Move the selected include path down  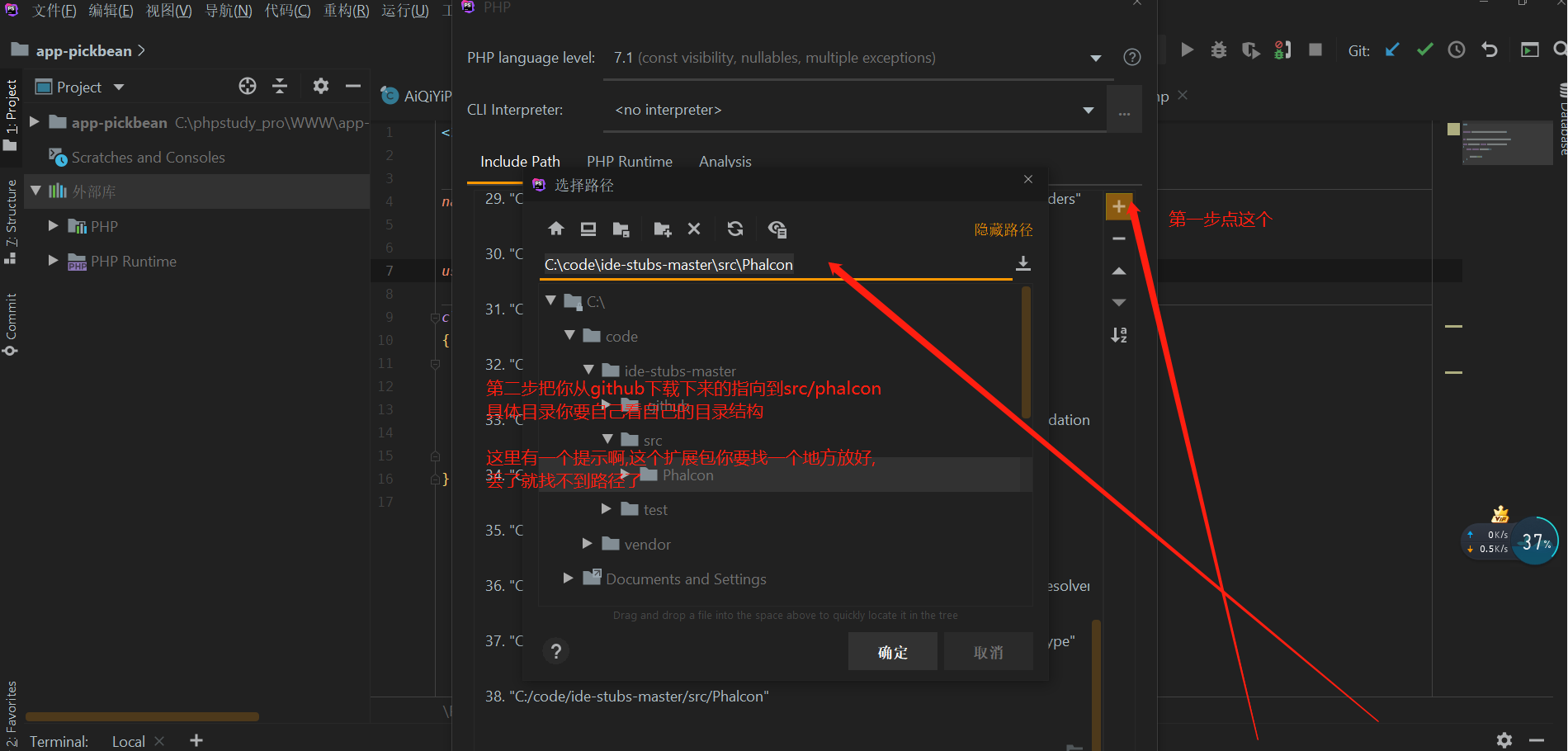(x=1118, y=303)
